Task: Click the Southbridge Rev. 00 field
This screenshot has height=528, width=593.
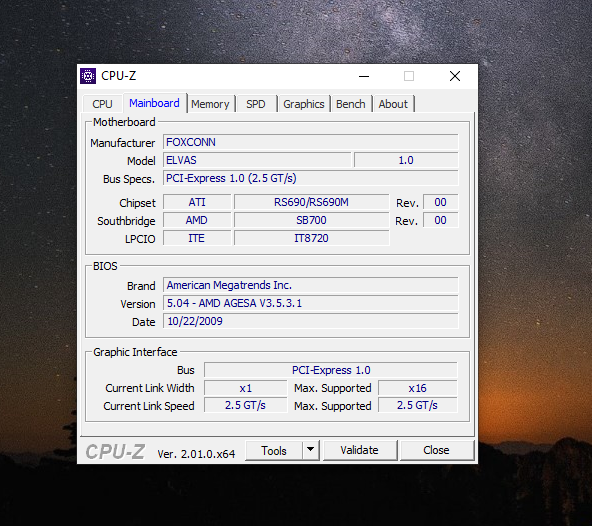Action: tap(441, 220)
